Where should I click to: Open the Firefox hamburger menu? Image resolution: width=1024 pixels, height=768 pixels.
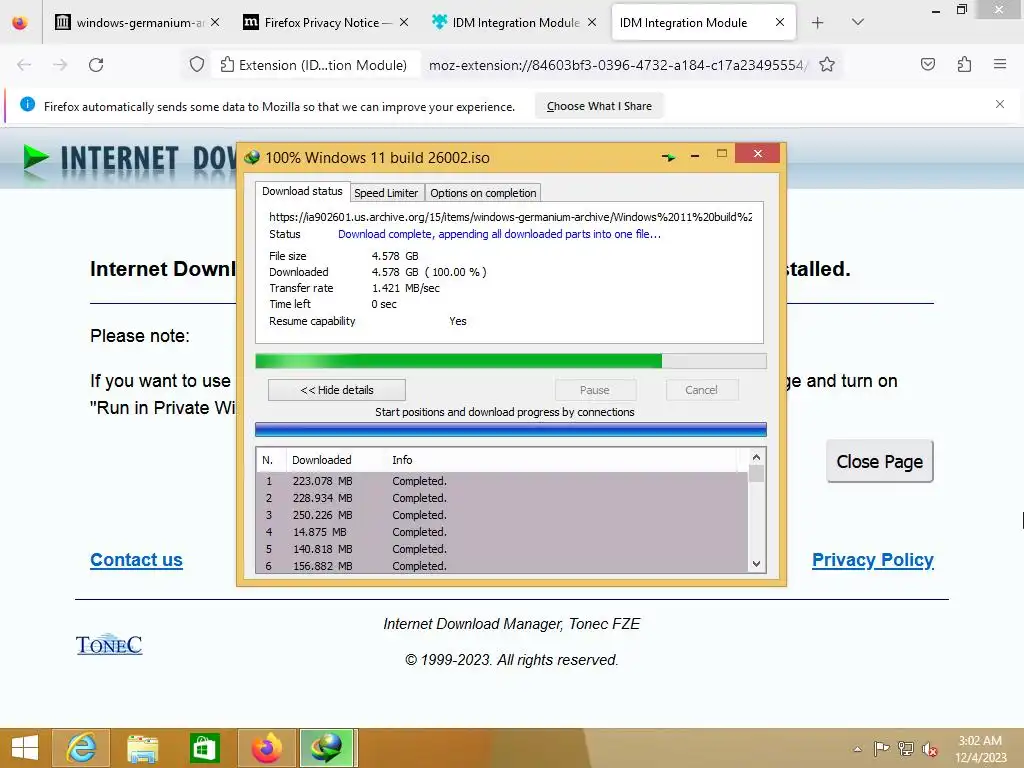(999, 64)
